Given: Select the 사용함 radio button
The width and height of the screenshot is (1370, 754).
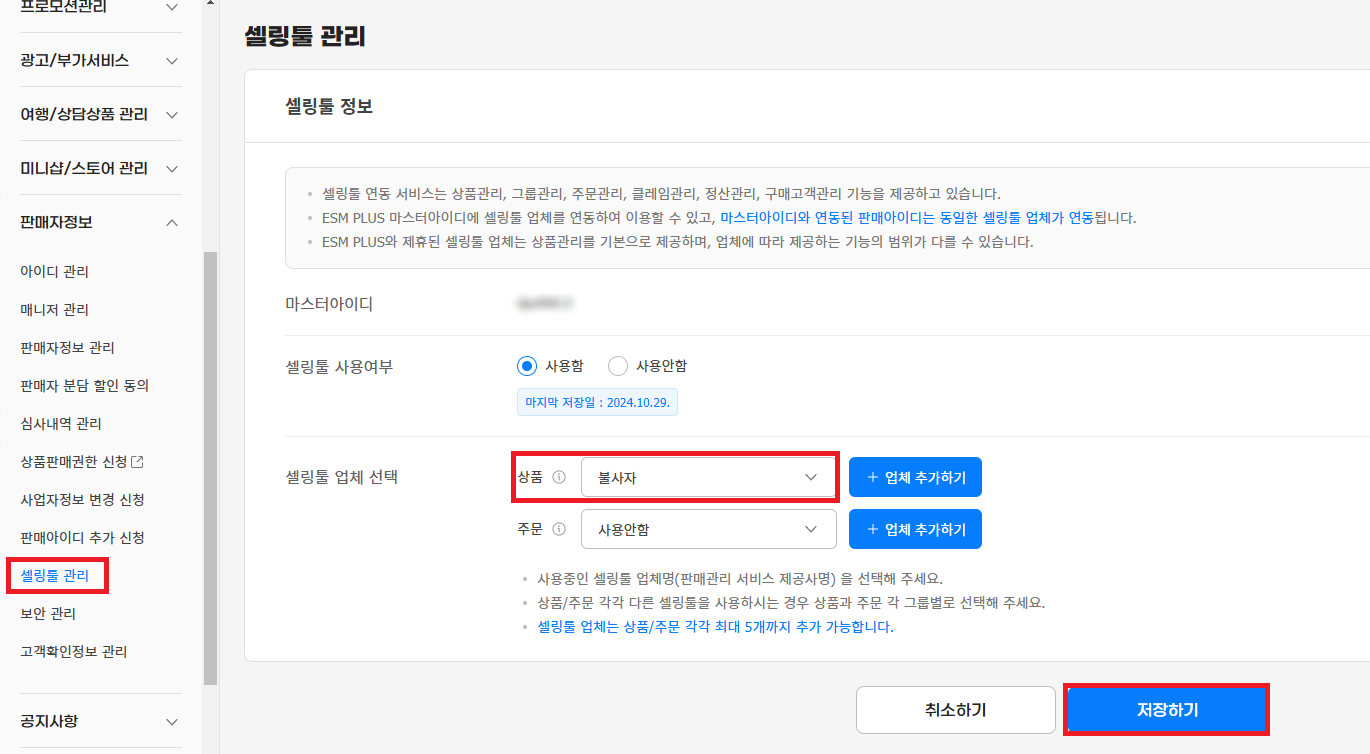Looking at the screenshot, I should (x=527, y=366).
